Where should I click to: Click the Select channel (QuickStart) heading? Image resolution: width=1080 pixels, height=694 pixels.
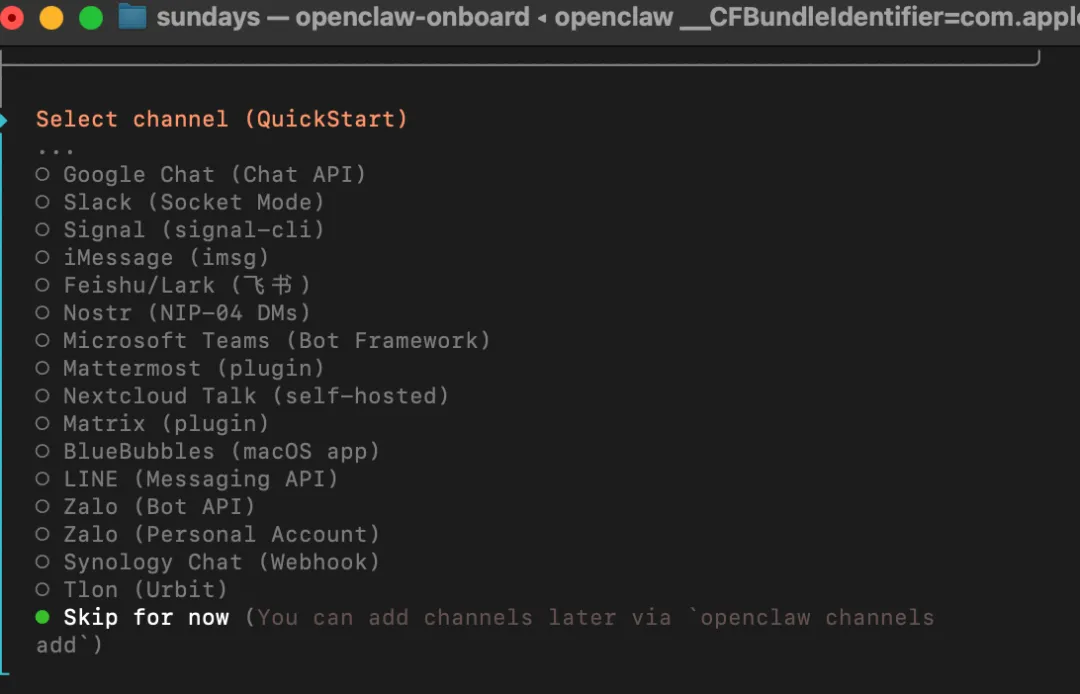(221, 119)
